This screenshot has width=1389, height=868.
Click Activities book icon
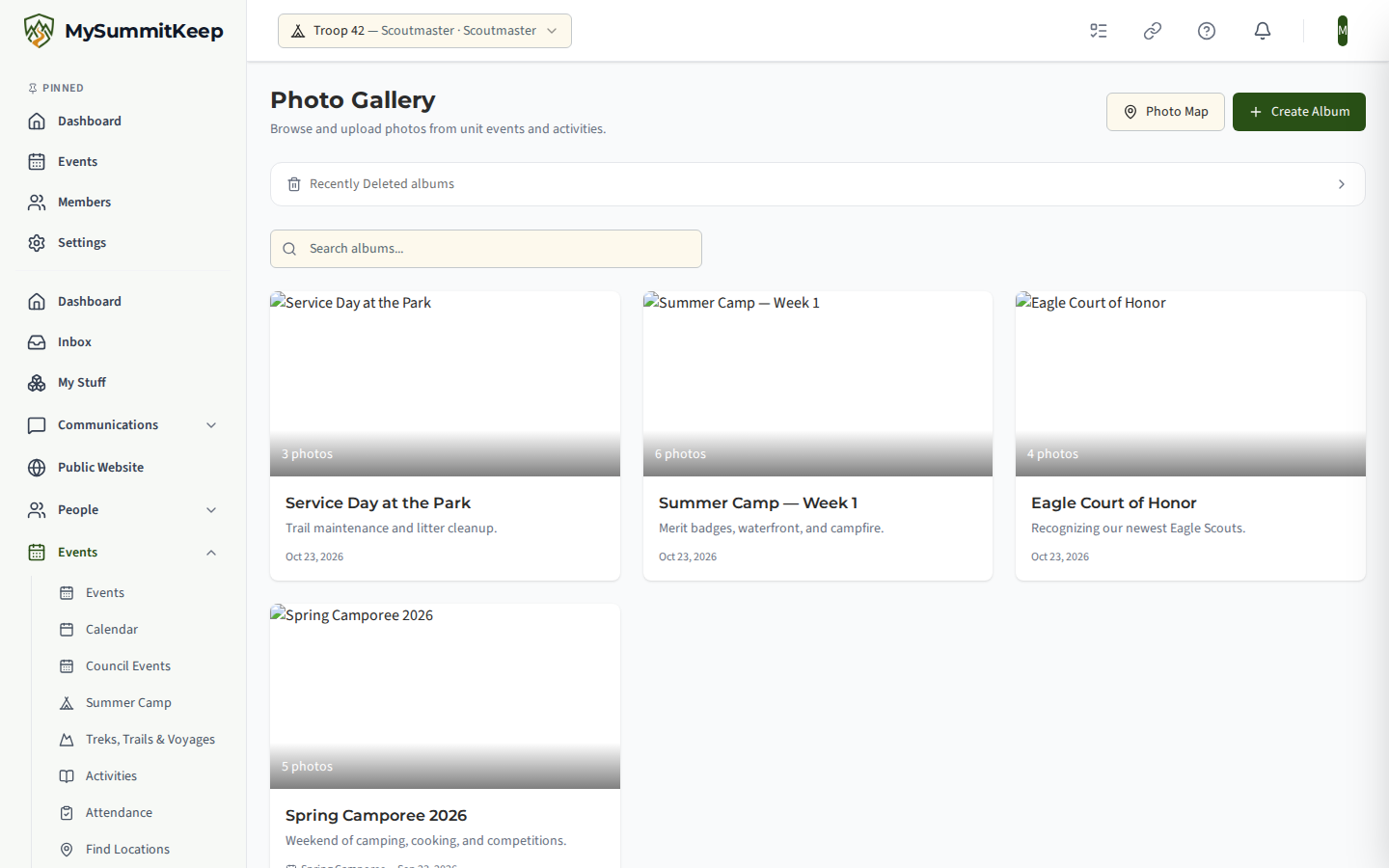[x=67, y=776]
